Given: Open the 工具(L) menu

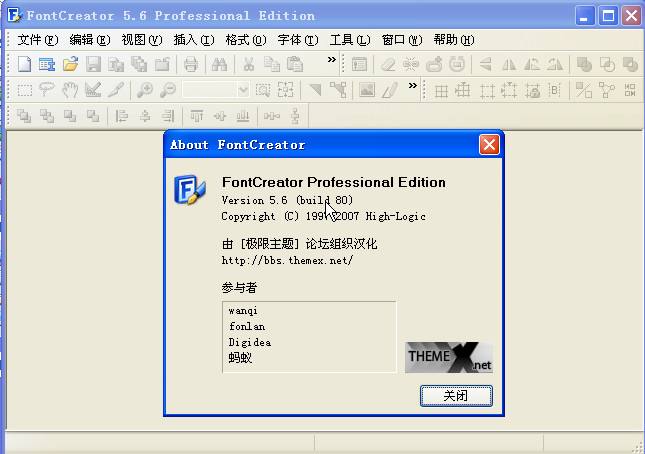Looking at the screenshot, I should pos(350,40).
